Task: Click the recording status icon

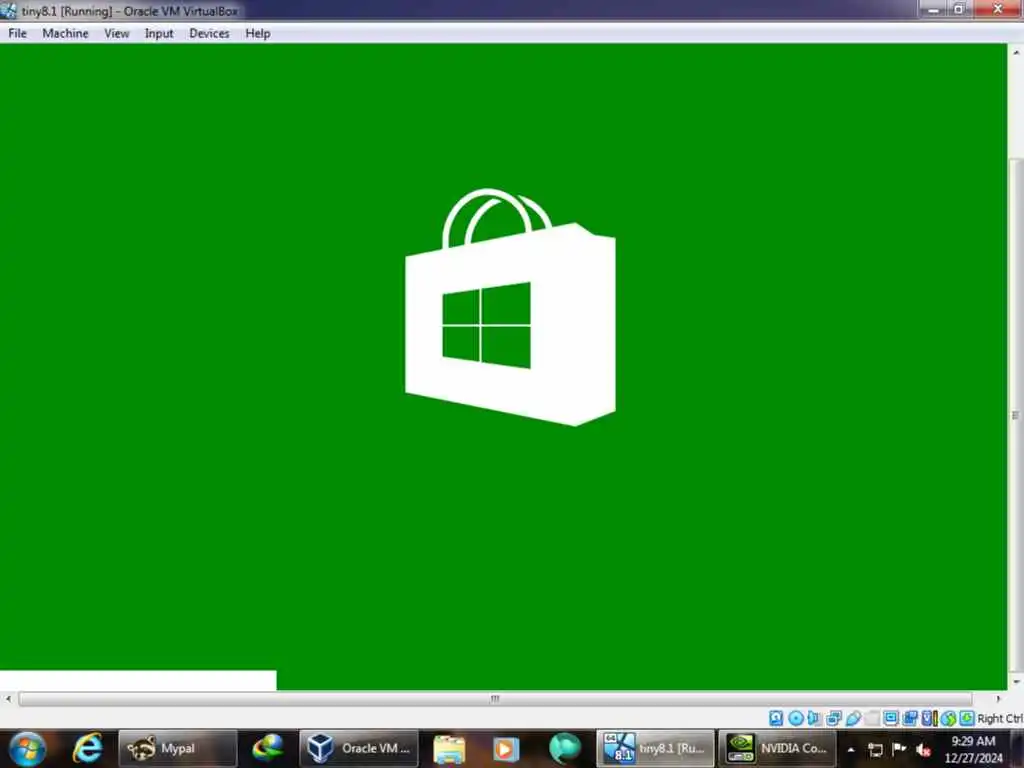Action: pos(910,718)
